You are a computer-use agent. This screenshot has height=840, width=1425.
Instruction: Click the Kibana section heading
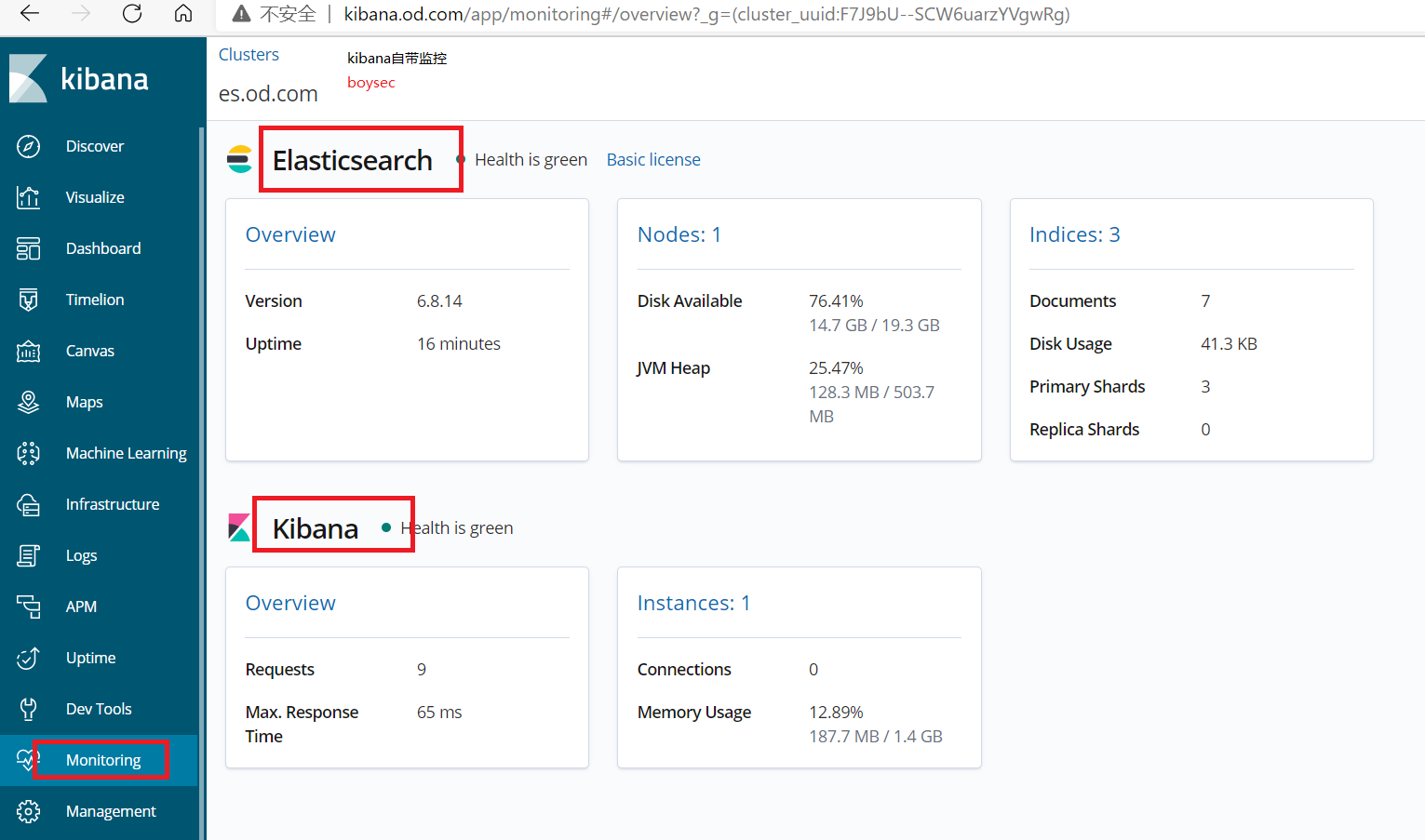pyautogui.click(x=316, y=528)
